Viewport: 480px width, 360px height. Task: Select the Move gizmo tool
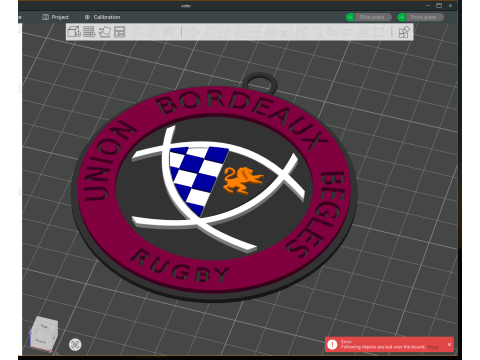click(x=193, y=32)
